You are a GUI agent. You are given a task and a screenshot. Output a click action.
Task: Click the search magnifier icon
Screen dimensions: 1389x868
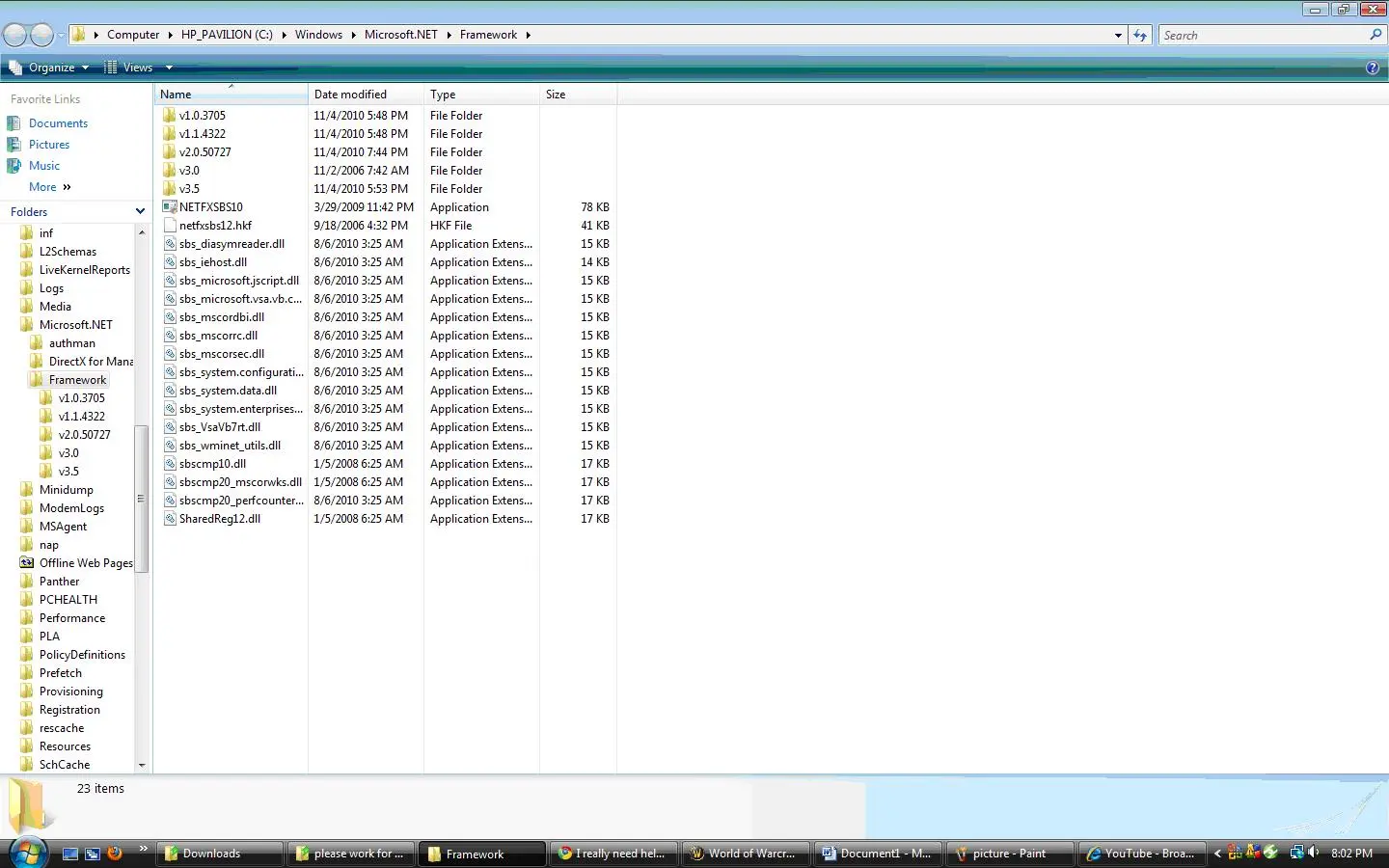pyautogui.click(x=1375, y=35)
